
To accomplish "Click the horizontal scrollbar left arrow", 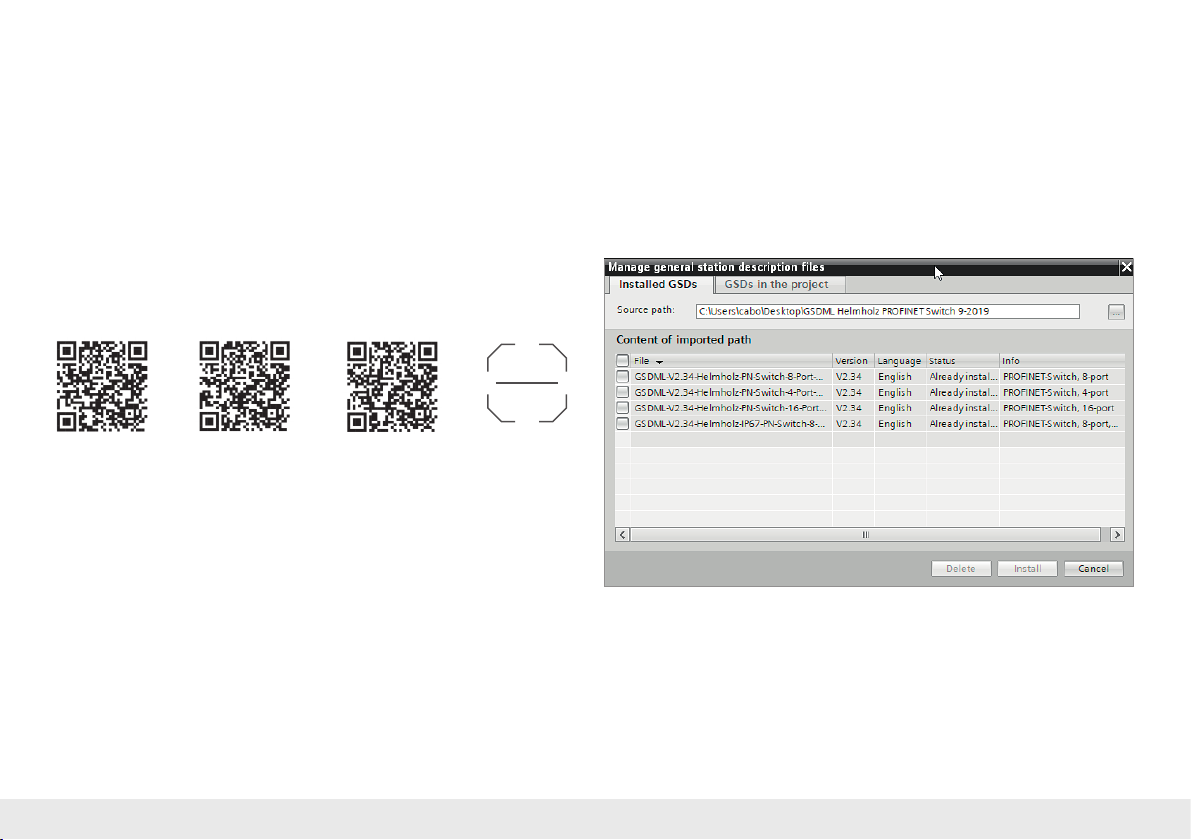I will 622,535.
